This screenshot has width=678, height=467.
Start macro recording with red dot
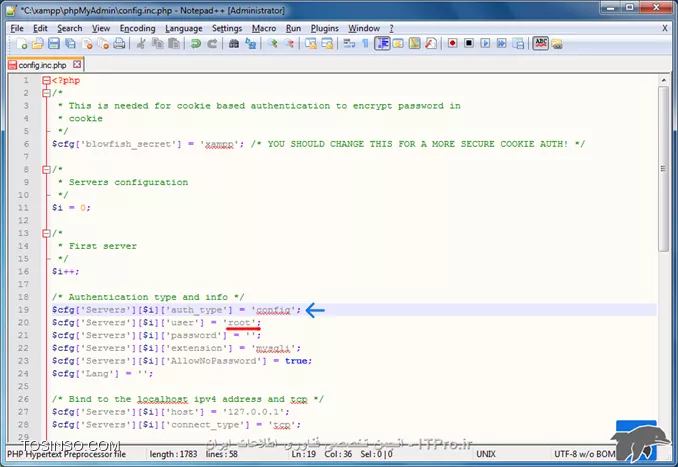(452, 44)
